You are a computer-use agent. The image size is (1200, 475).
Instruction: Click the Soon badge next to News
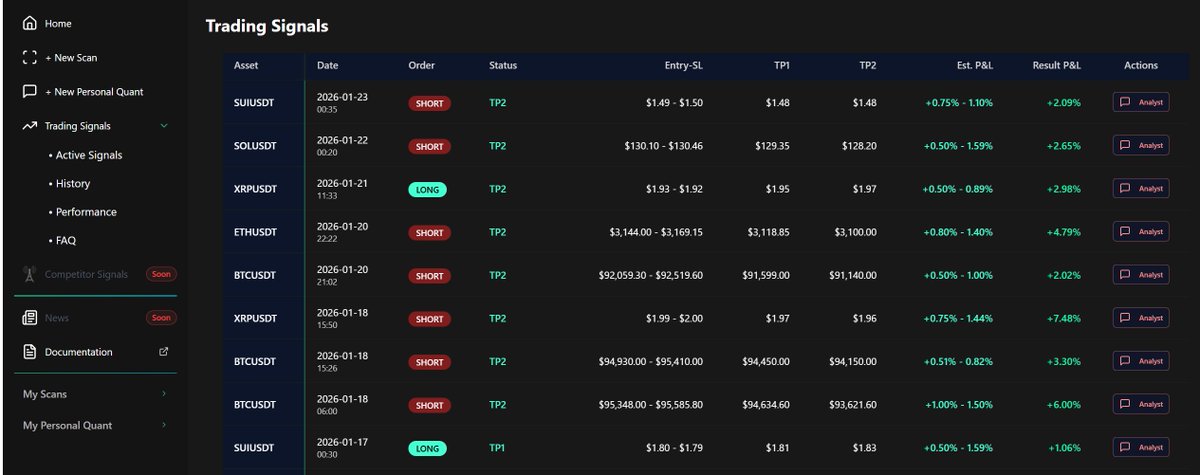point(161,318)
